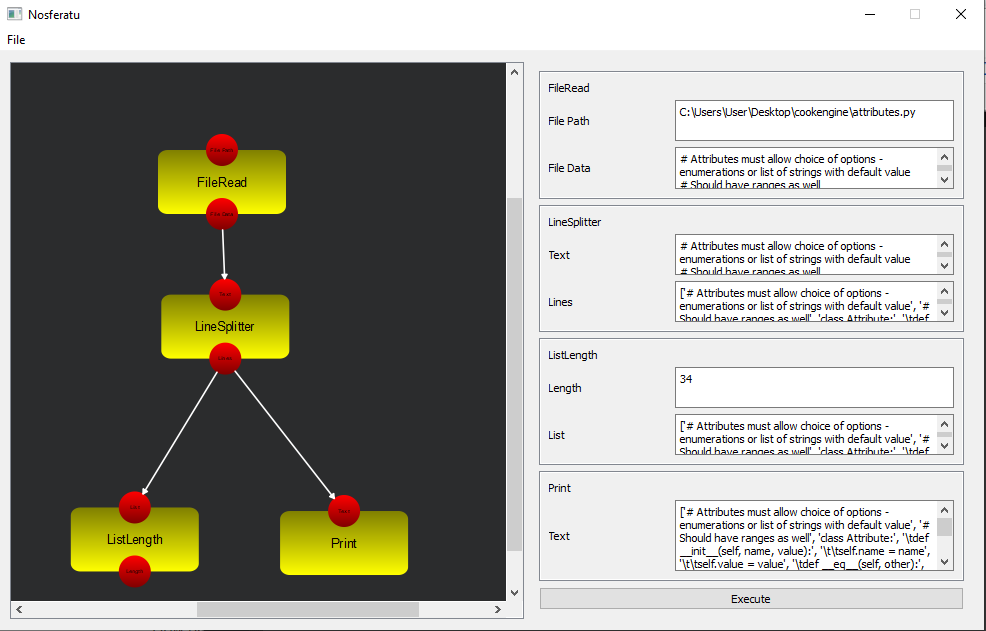The width and height of the screenshot is (986, 631).
Task: Click the File Data label in properties panel
Action: click(569, 168)
